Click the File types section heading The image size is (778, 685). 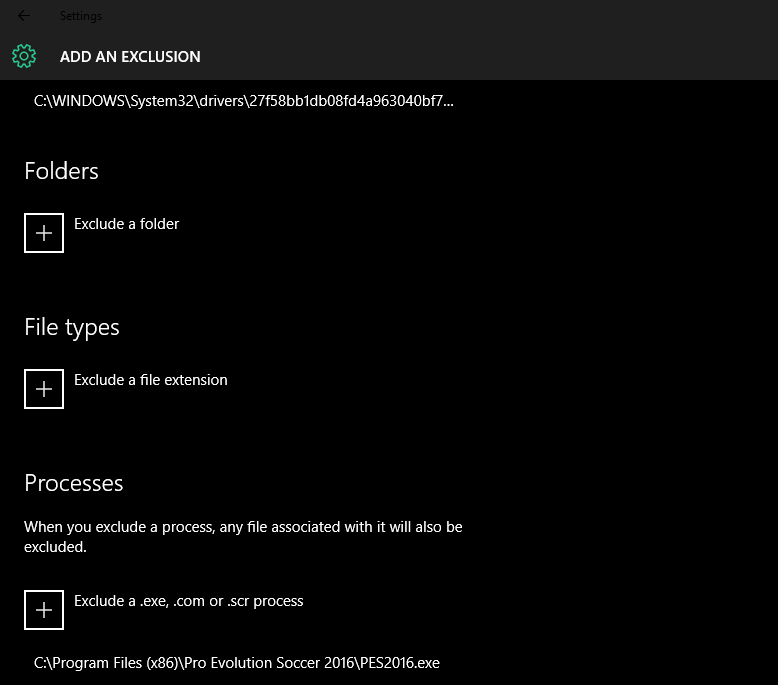[x=72, y=327]
